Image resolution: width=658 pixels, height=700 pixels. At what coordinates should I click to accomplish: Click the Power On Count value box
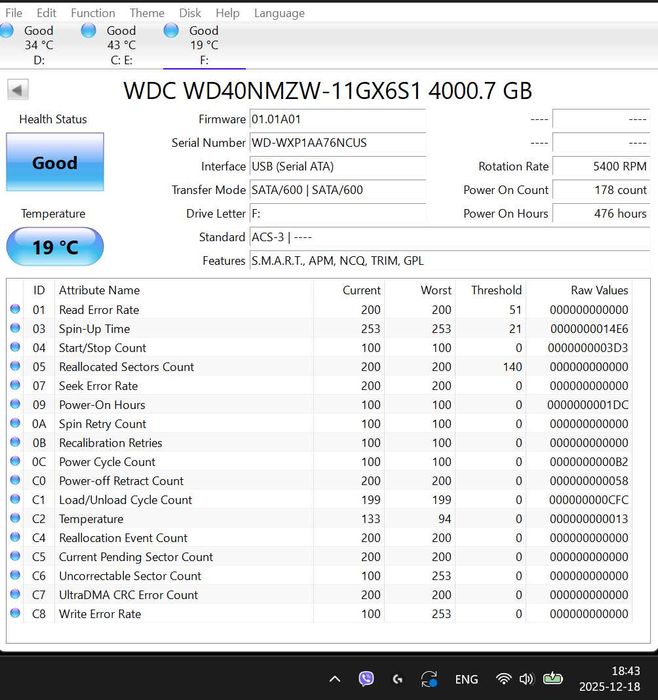[x=601, y=190]
